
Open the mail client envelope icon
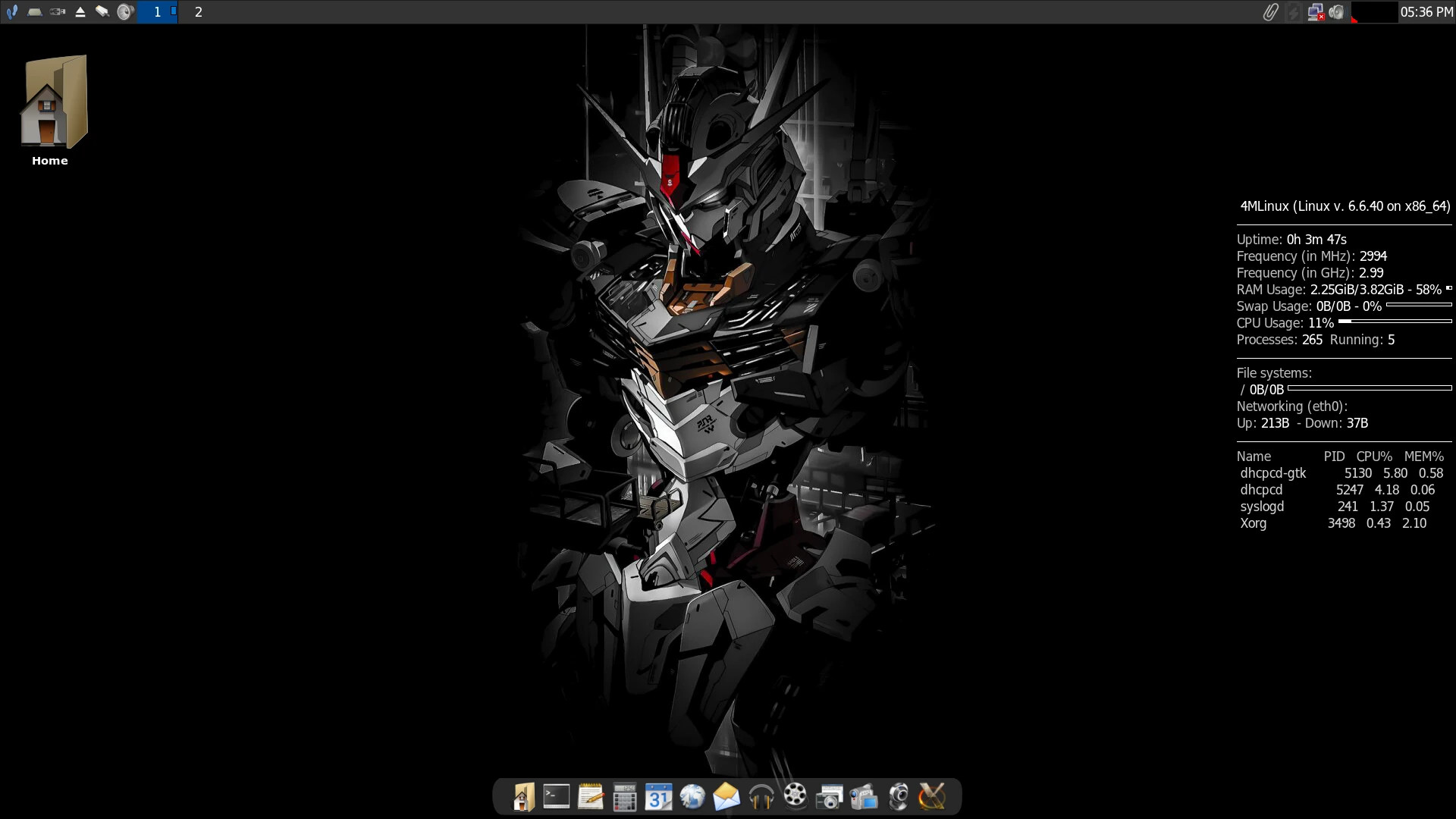(726, 796)
